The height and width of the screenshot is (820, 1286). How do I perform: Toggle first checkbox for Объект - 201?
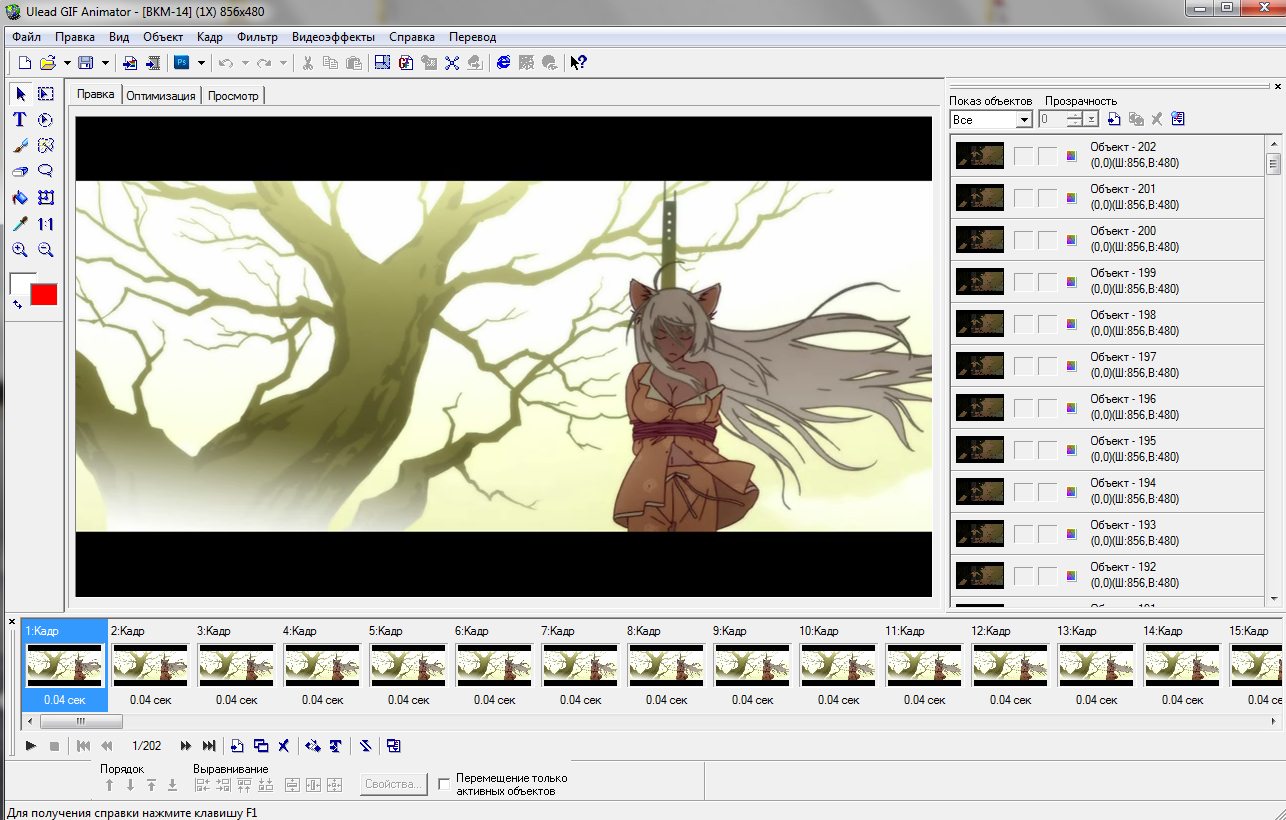pos(1023,198)
